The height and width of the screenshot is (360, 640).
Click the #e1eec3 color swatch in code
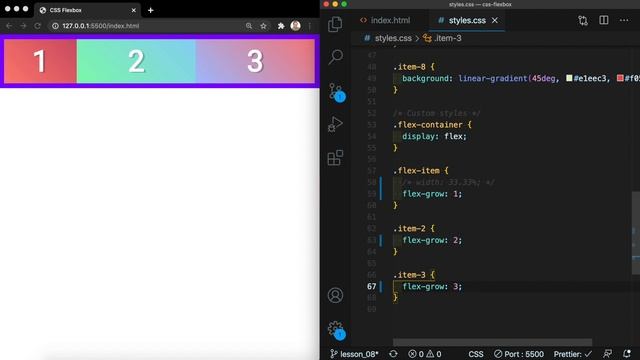tap(569, 78)
